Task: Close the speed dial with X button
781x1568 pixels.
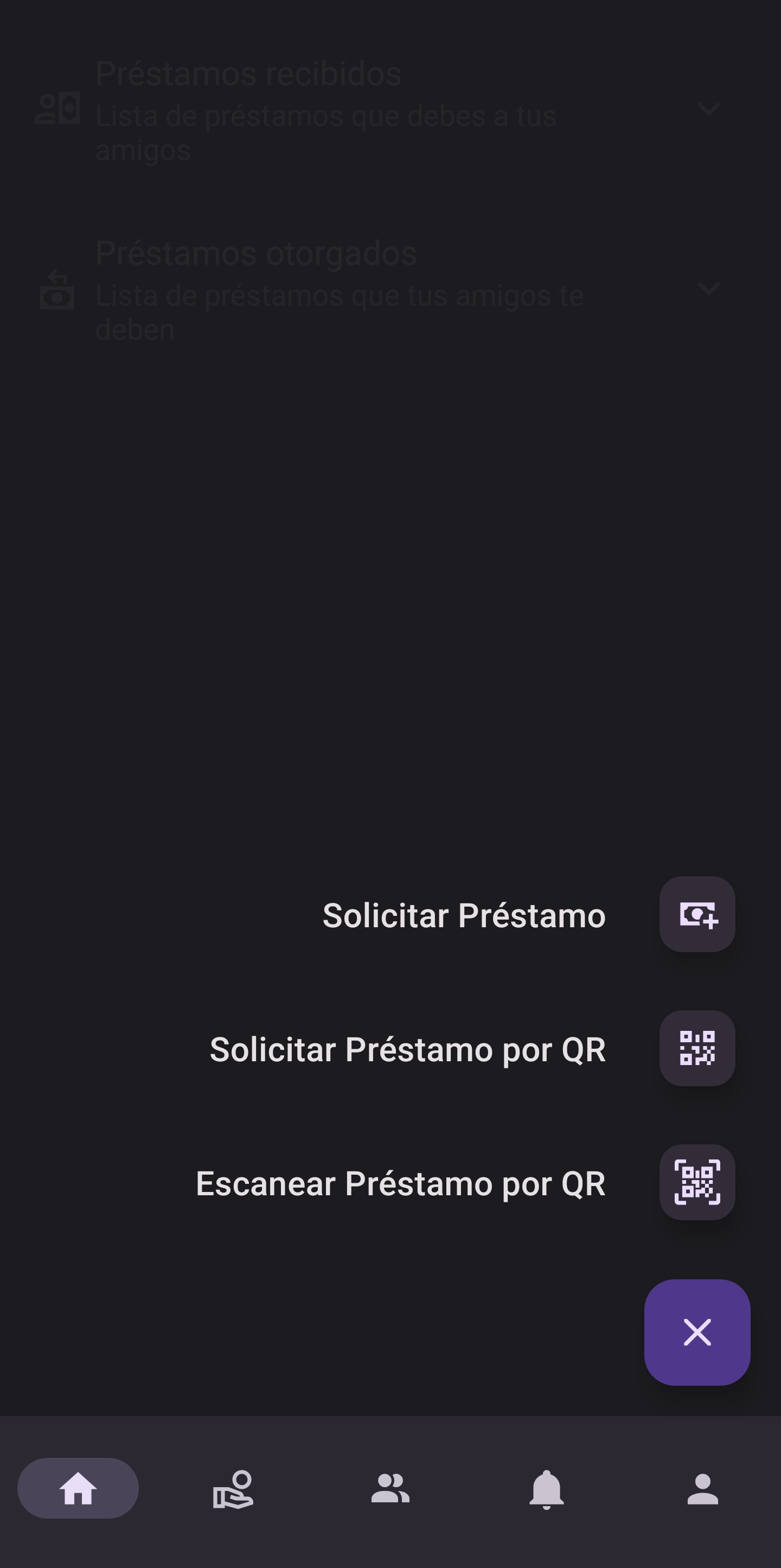Action: 697,1332
